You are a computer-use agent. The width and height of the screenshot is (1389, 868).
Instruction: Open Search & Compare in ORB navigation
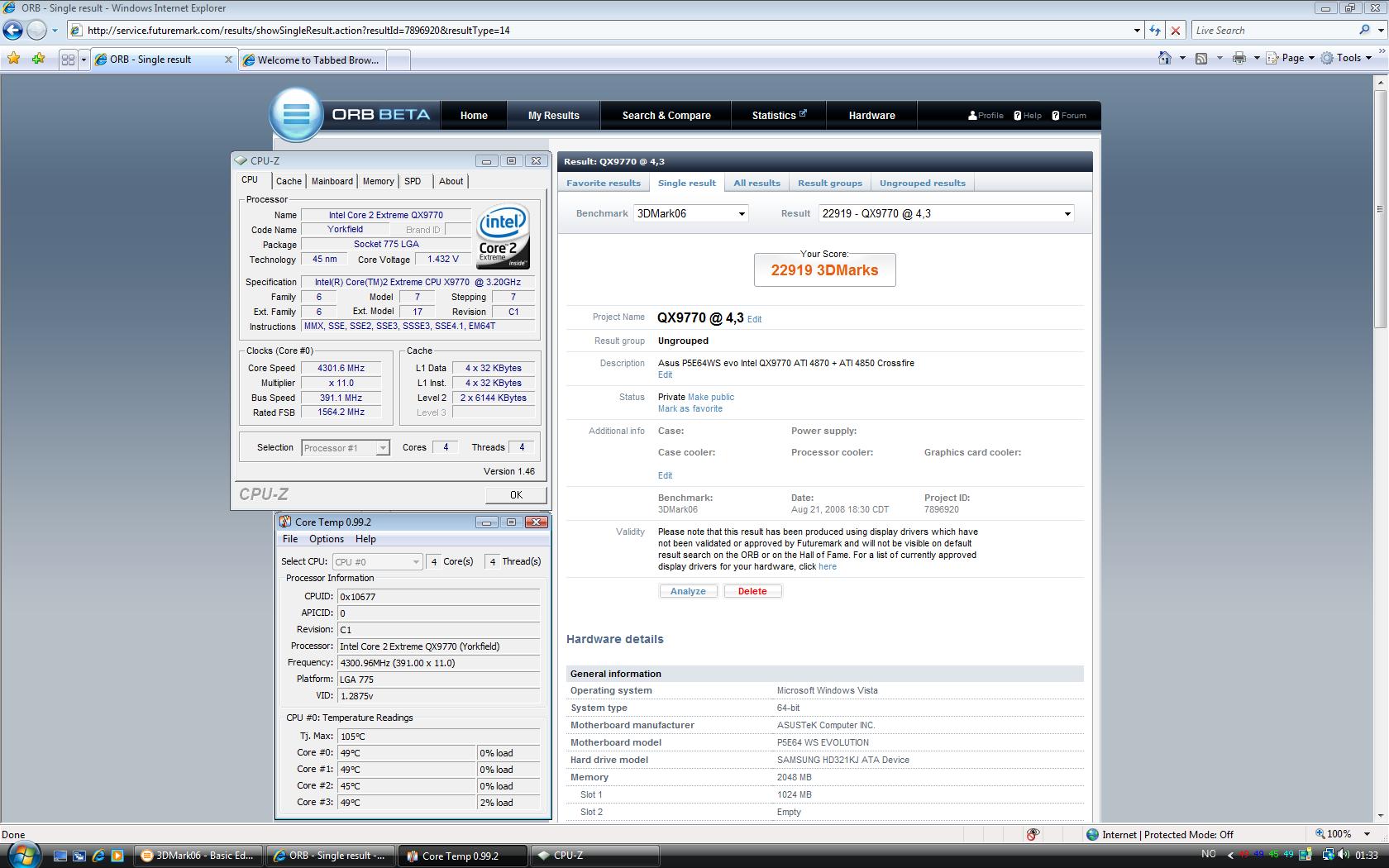[x=666, y=115]
